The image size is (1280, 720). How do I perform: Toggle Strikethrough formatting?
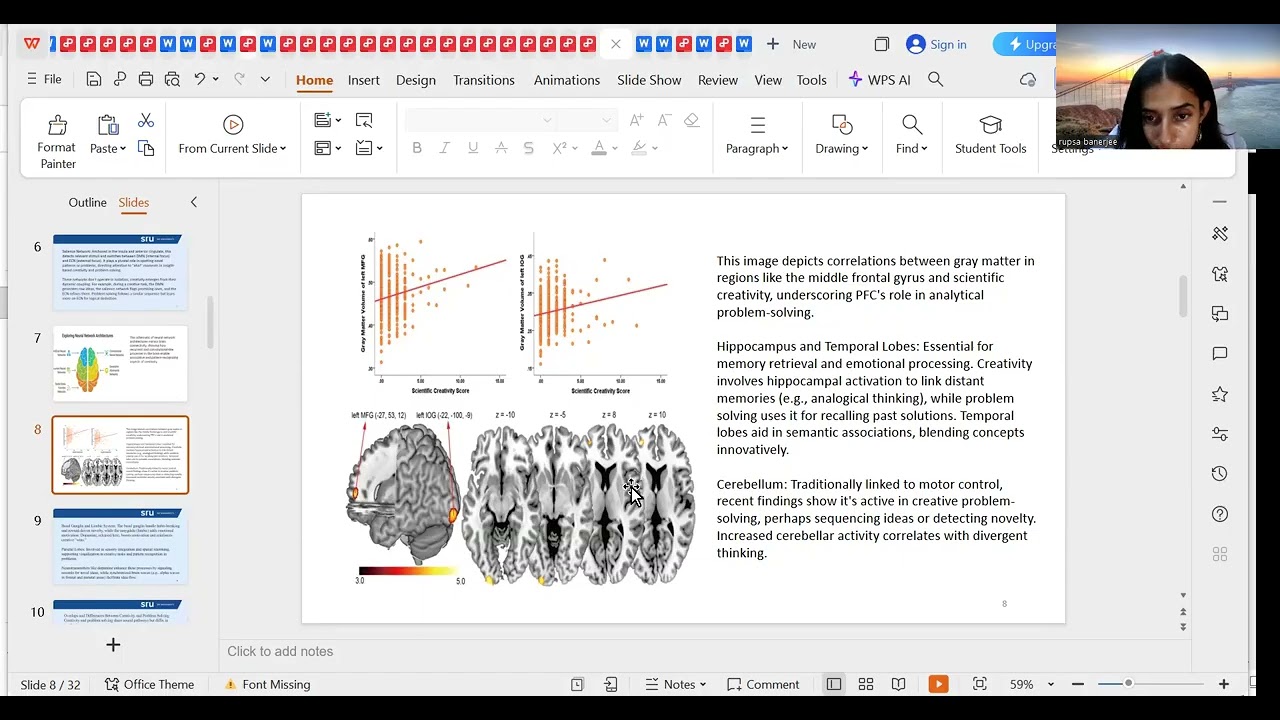coord(501,148)
